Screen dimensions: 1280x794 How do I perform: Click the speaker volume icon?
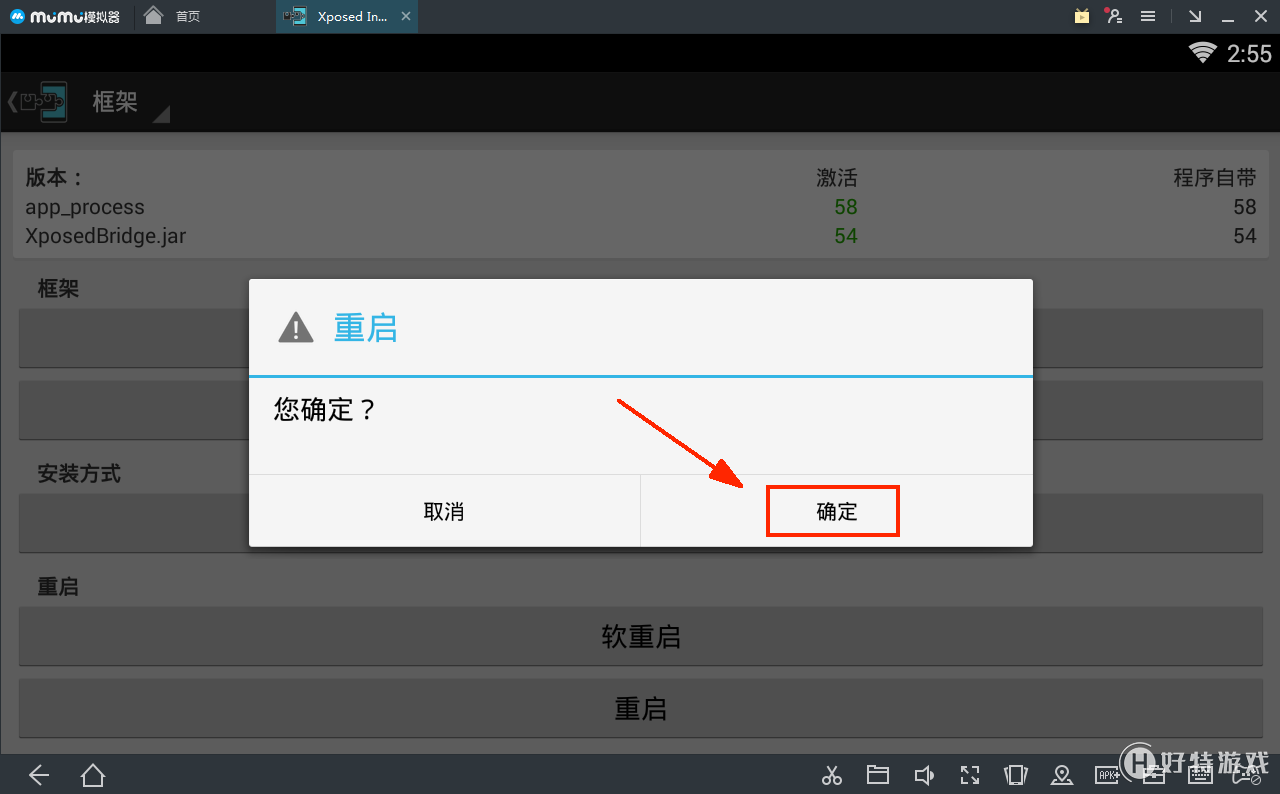[924, 775]
